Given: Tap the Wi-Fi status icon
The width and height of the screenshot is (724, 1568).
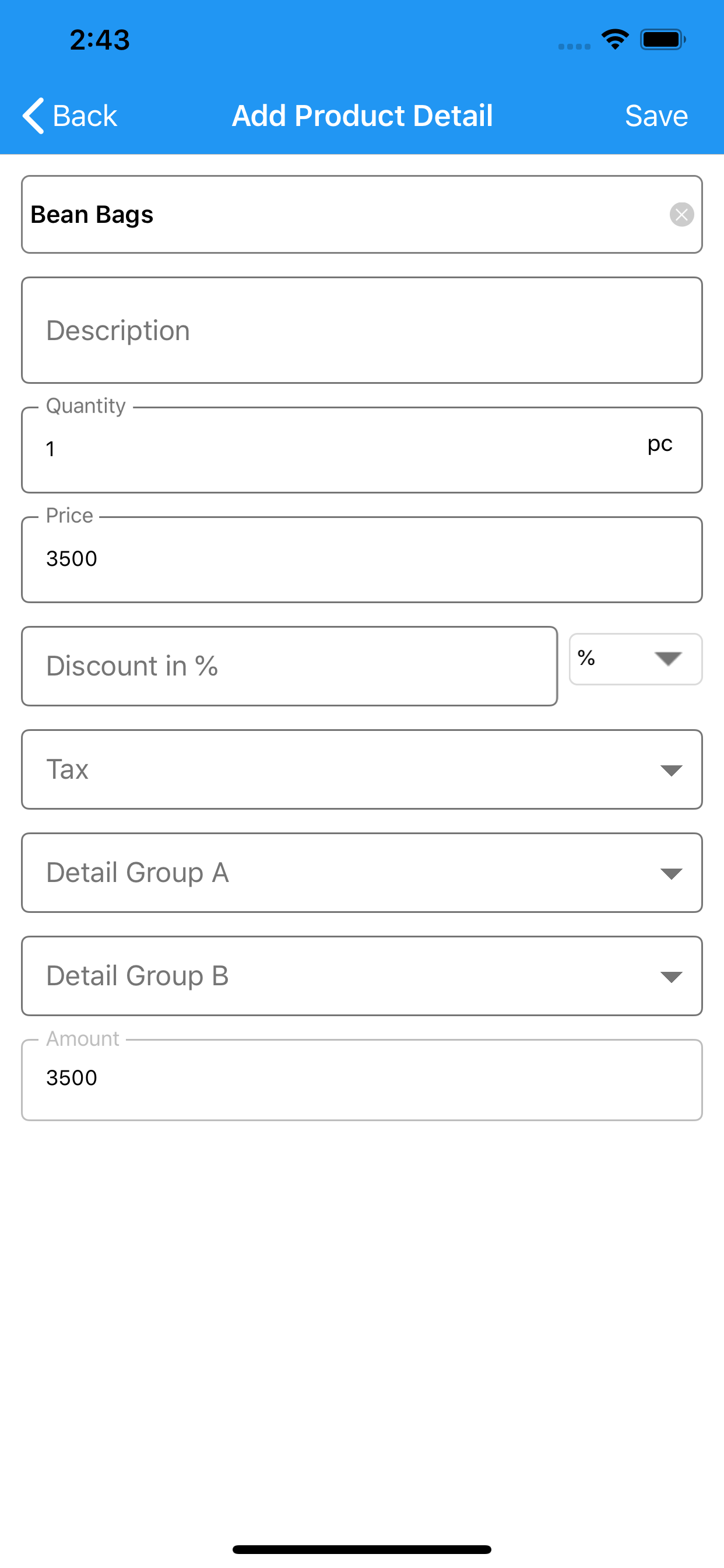Looking at the screenshot, I should tap(615, 40).
